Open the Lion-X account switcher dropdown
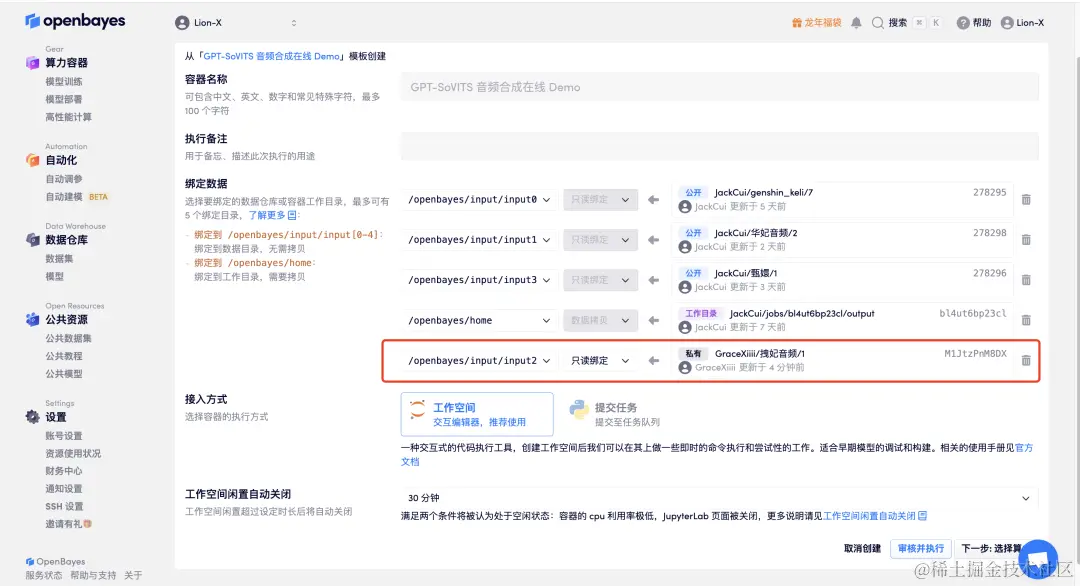1080x586 pixels. (x=236, y=23)
